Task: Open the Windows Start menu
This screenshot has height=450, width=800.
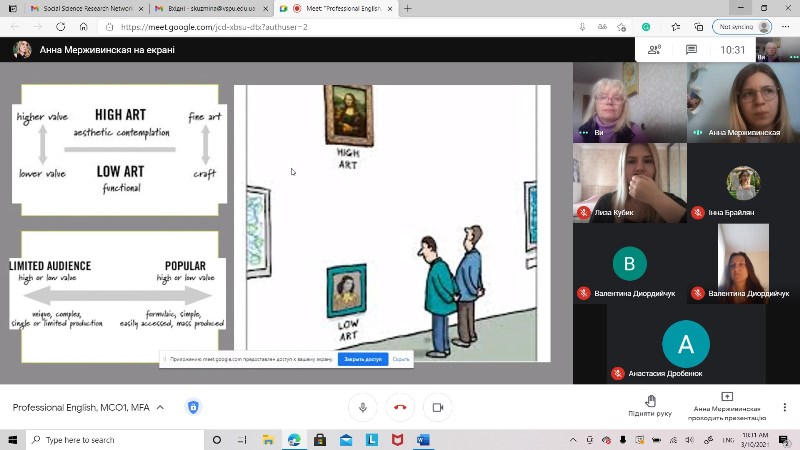Action: 13,440
